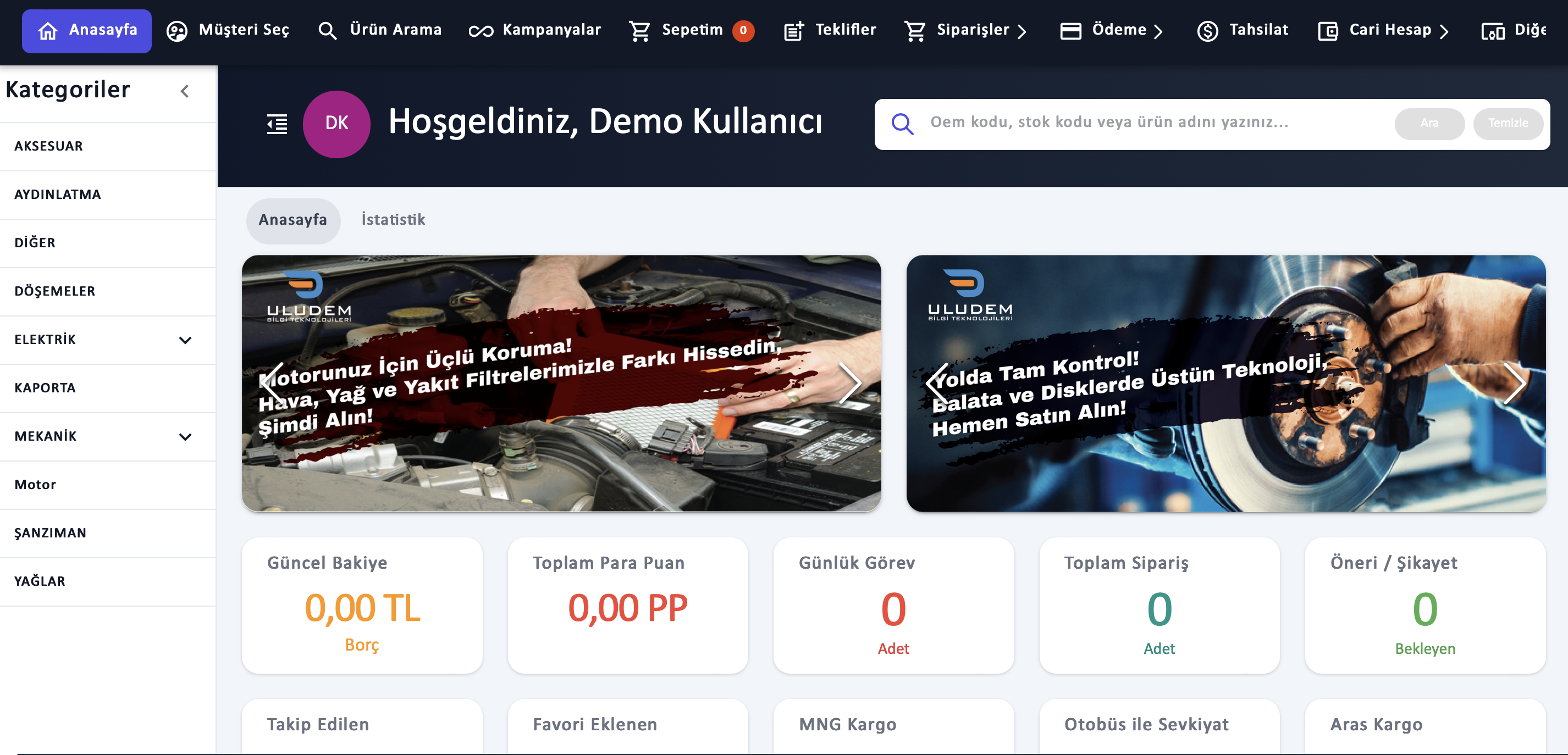Image resolution: width=1568 pixels, height=755 pixels.
Task: Click the Otobüs ile Sevkiyat card
Action: pos(1159,726)
